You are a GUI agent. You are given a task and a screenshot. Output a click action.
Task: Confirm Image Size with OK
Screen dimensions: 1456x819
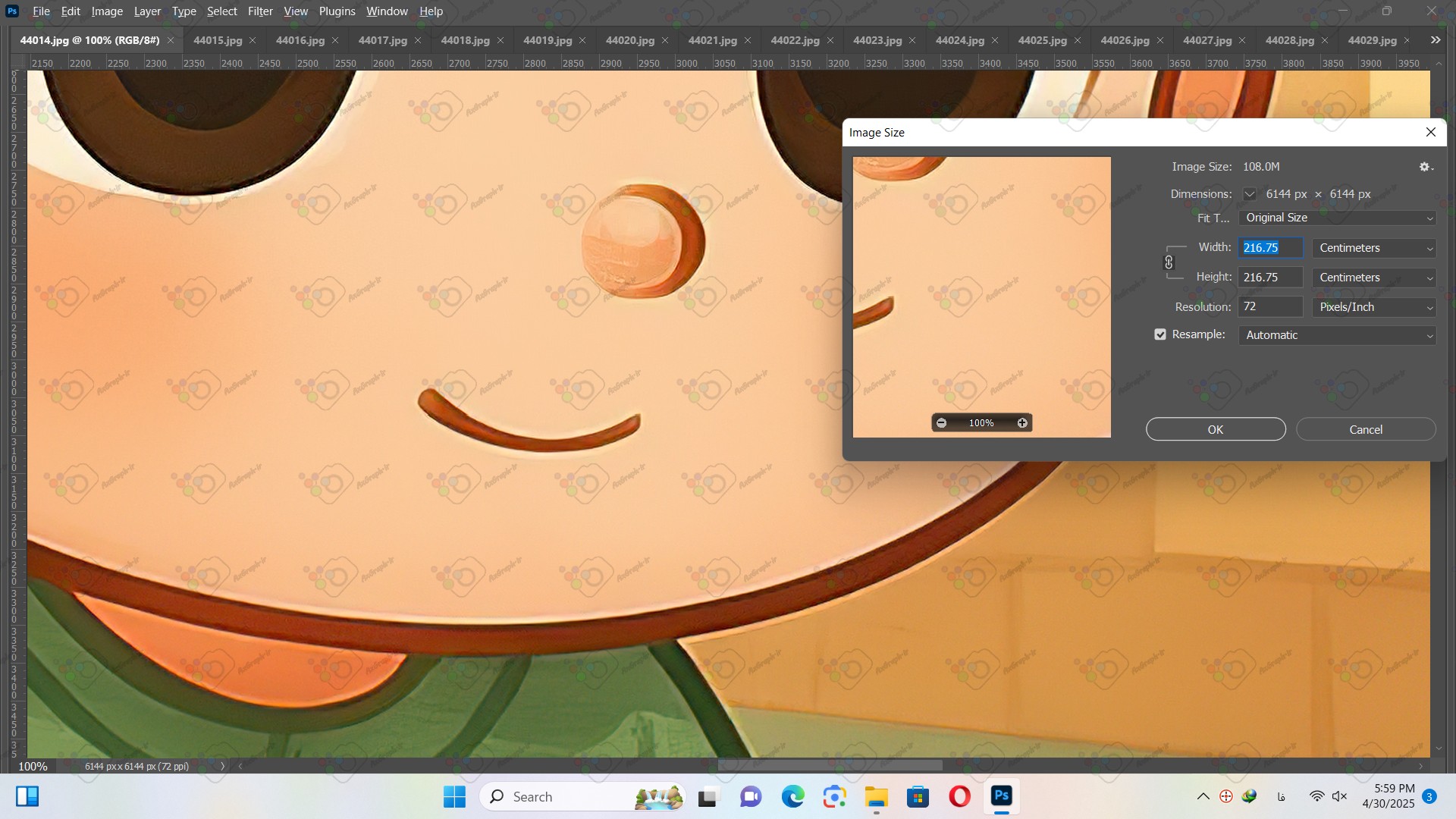(1216, 429)
